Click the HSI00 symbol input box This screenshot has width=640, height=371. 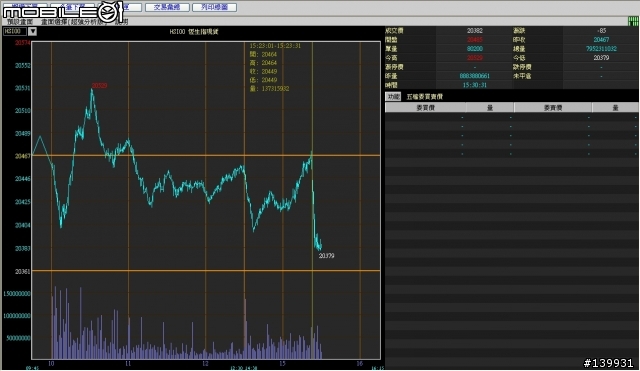pos(15,31)
